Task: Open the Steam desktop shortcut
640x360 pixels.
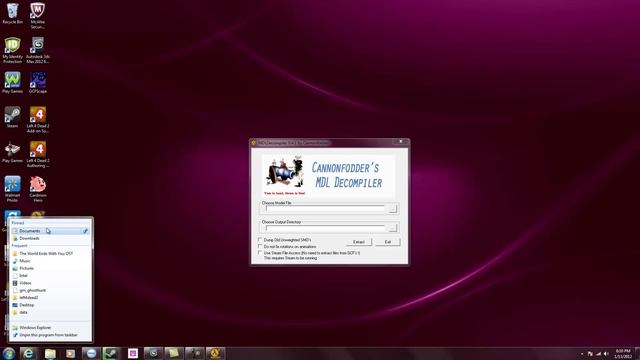Action: pos(12,118)
